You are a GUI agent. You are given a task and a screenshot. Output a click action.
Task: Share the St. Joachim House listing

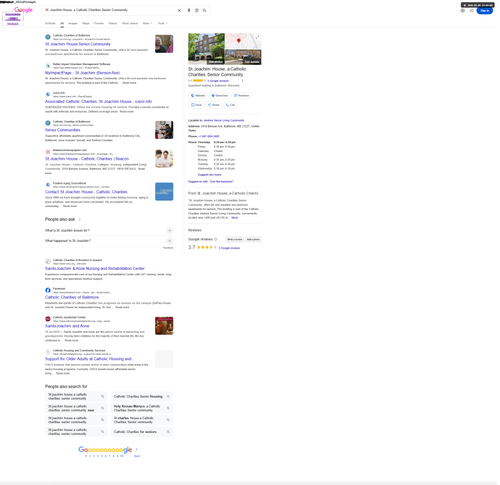click(x=213, y=105)
